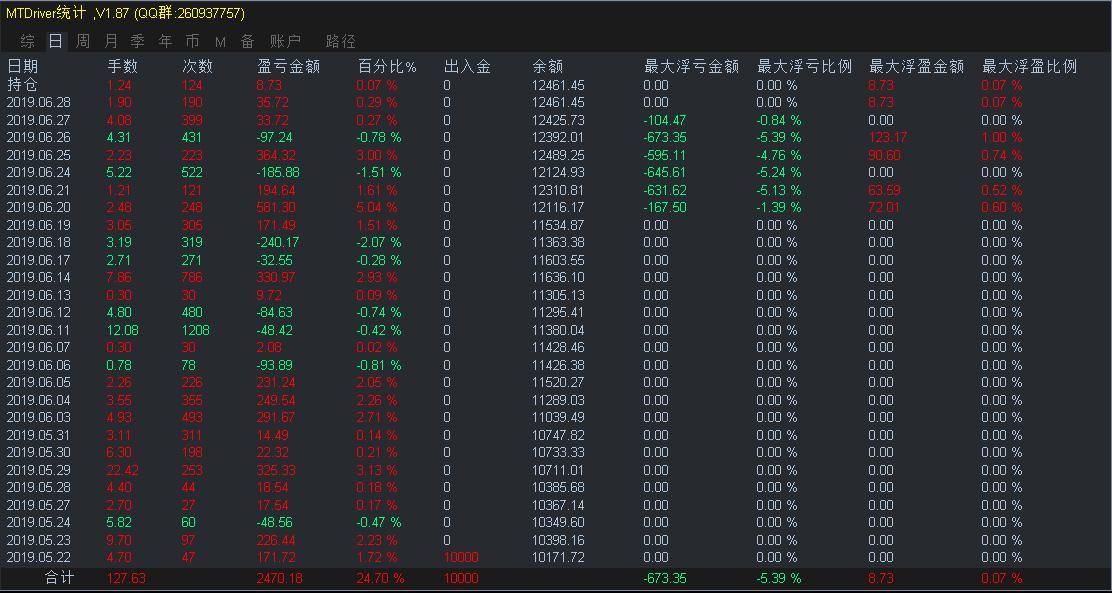Screen dimensions: 1112x593
Task: Select the 2019.06.03 date row
Action: (x=38, y=417)
